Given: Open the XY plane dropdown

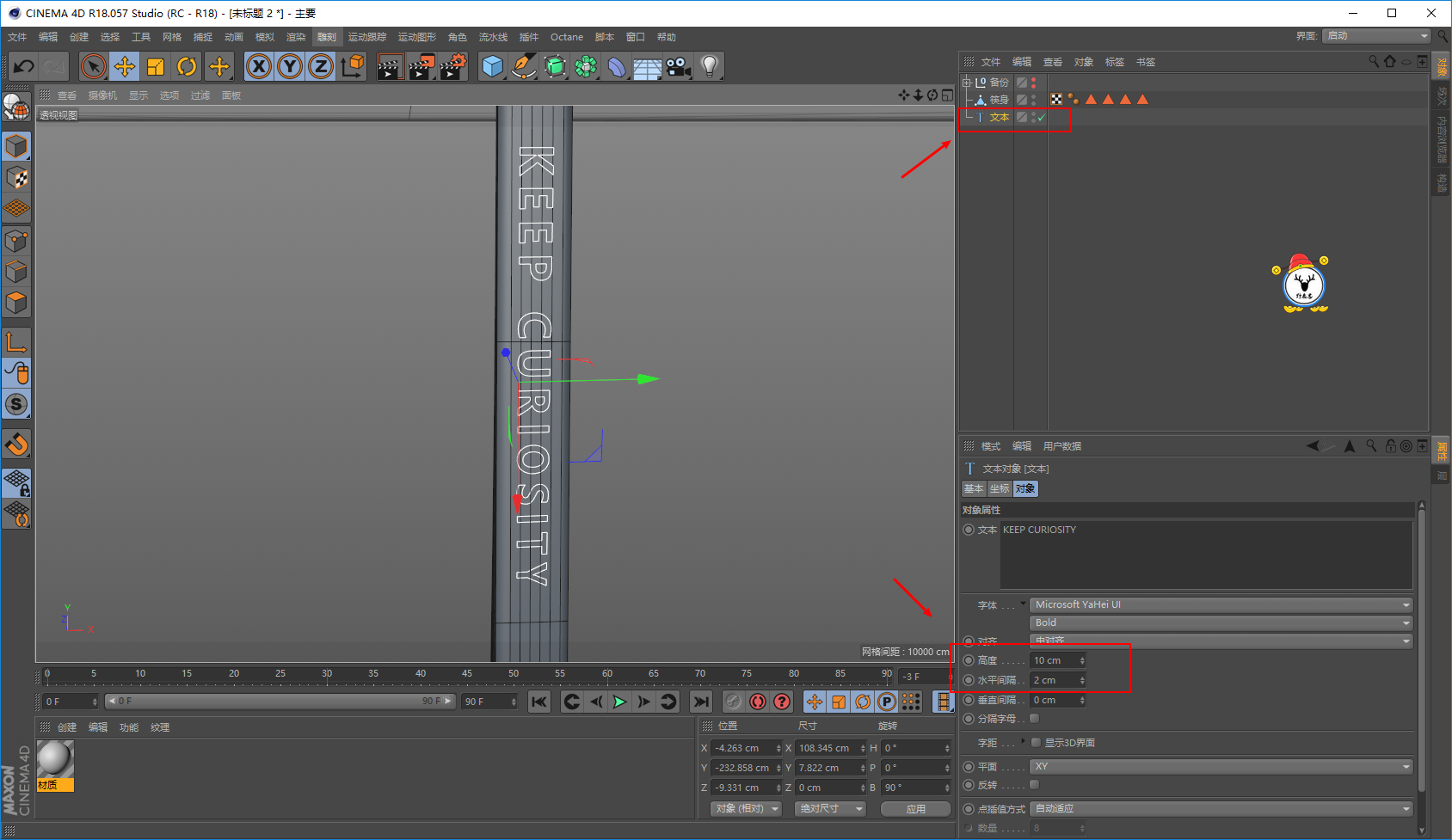Looking at the screenshot, I should coord(1221,766).
